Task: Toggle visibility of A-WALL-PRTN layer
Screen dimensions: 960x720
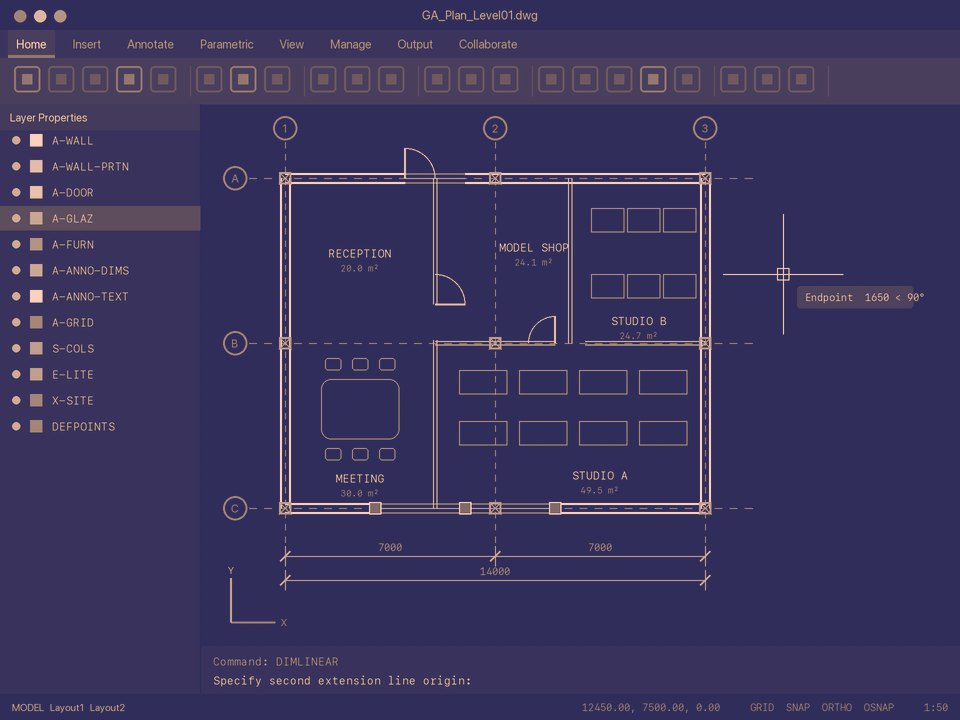Action: (x=17, y=167)
